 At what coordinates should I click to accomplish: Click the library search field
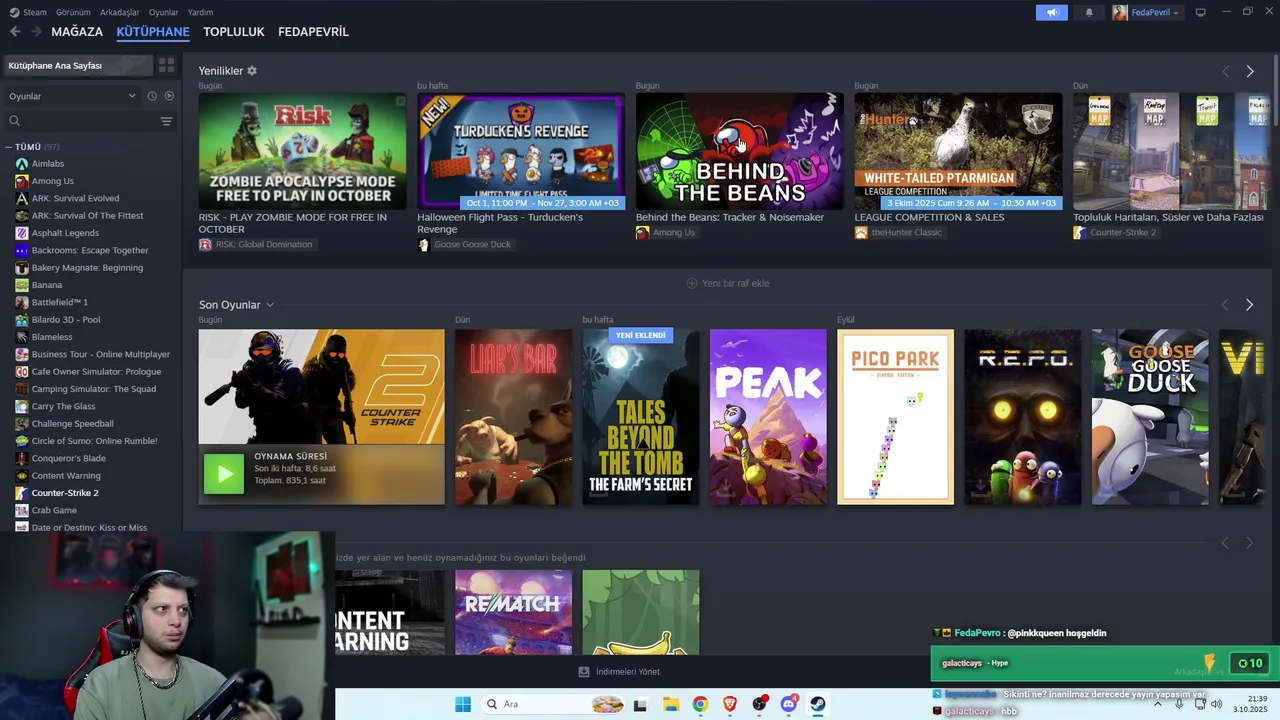click(82, 121)
